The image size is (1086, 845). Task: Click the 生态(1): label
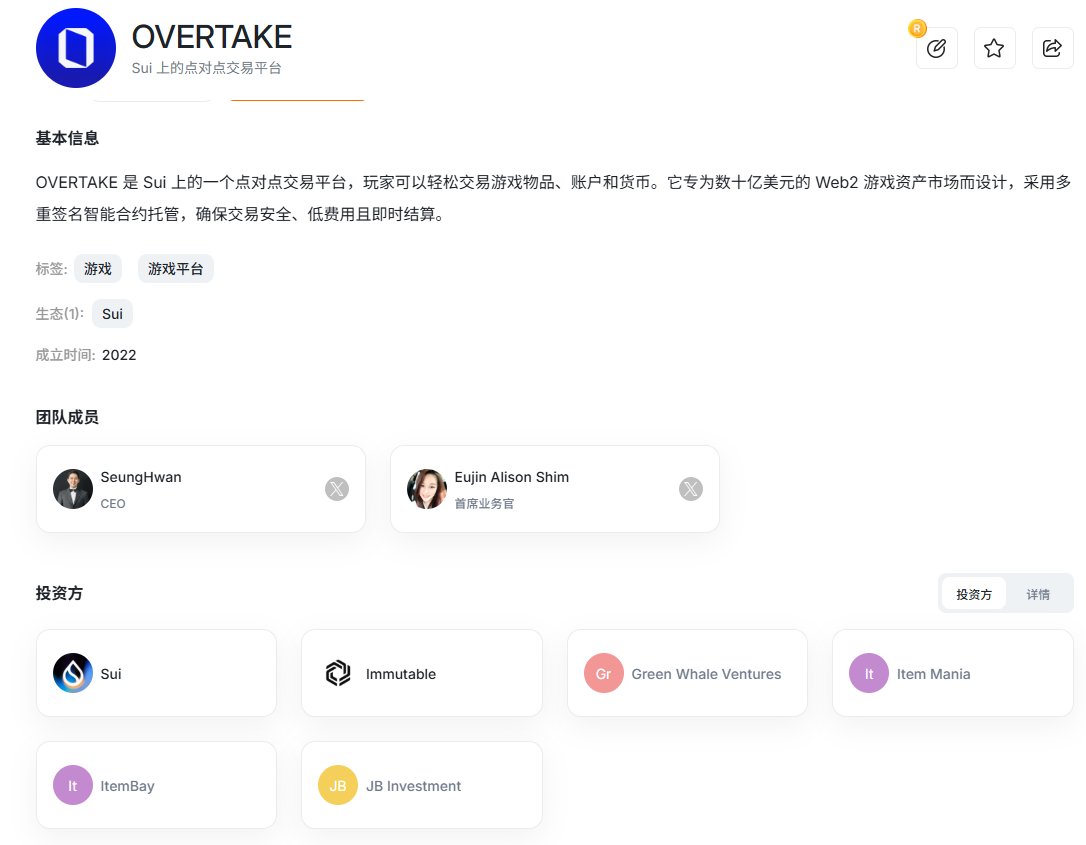[x=60, y=314]
